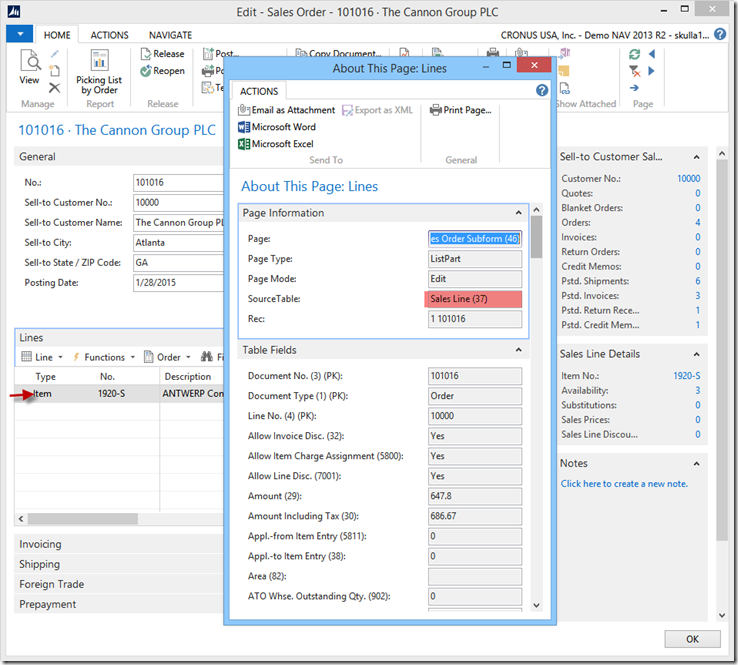Image resolution: width=738 pixels, height=665 pixels.
Task: Click the Posting Date field 1/28/2015
Action: [178, 283]
